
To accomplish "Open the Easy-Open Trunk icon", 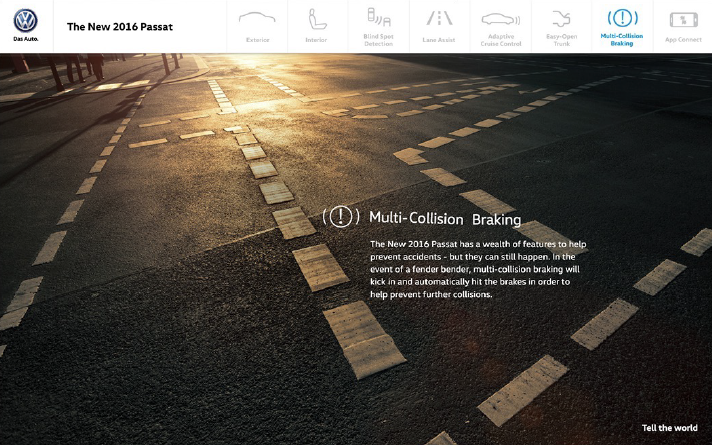I will (x=561, y=18).
